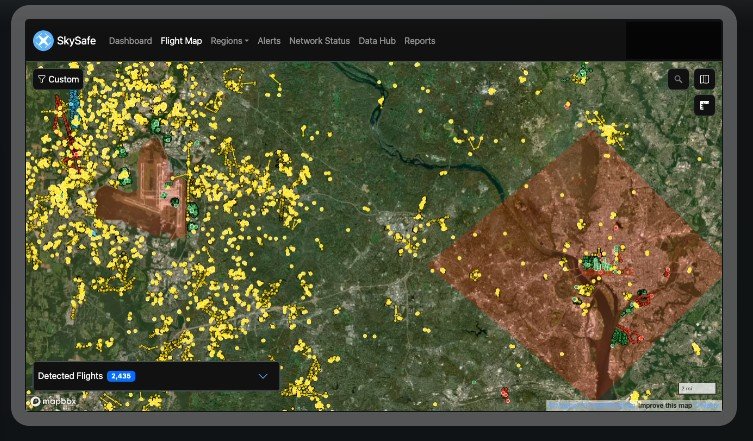This screenshot has height=441, width=753.
Task: Open the Data Hub page
Action: click(x=377, y=41)
